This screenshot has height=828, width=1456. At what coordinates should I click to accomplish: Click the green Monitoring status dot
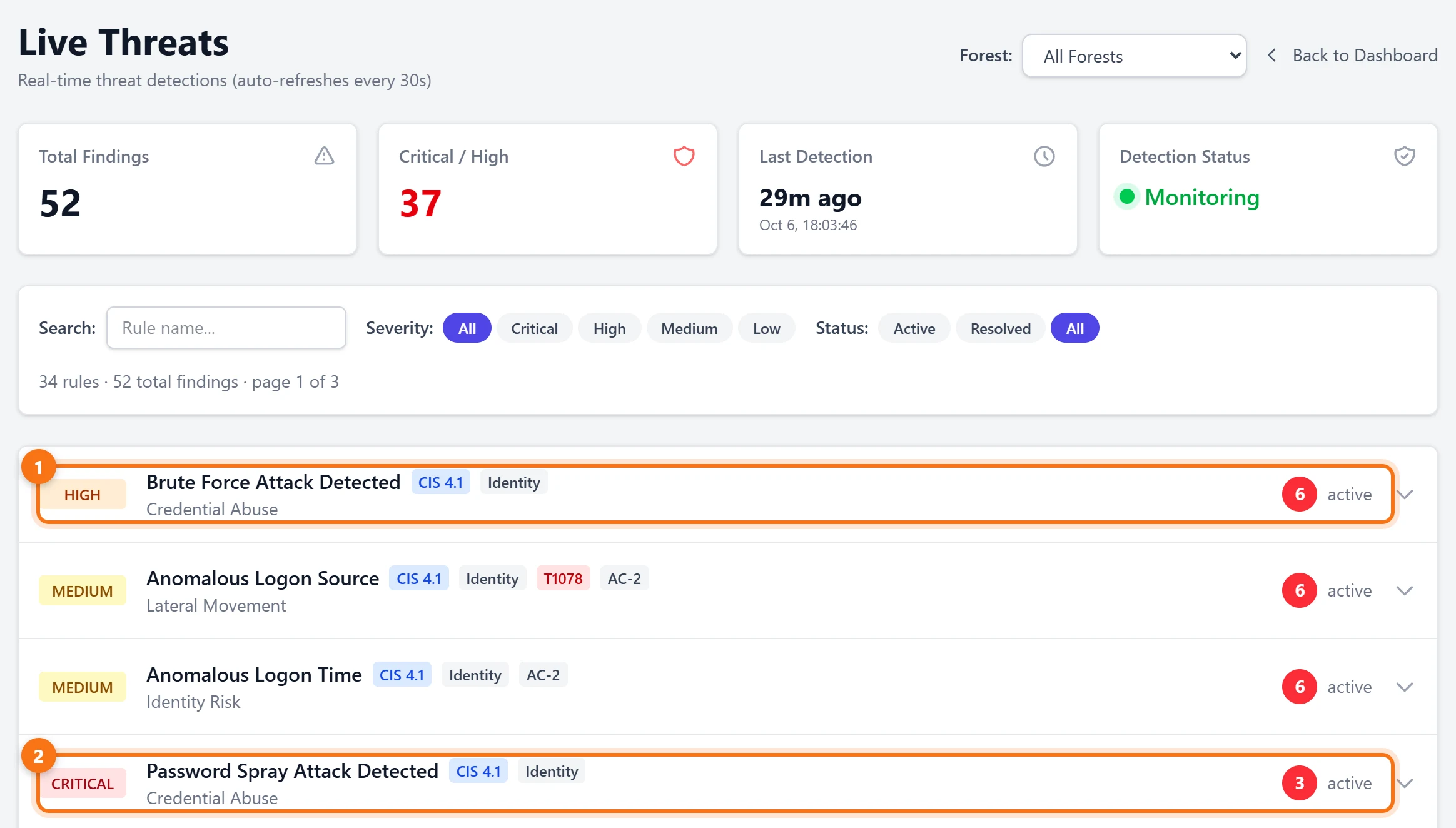(x=1127, y=196)
